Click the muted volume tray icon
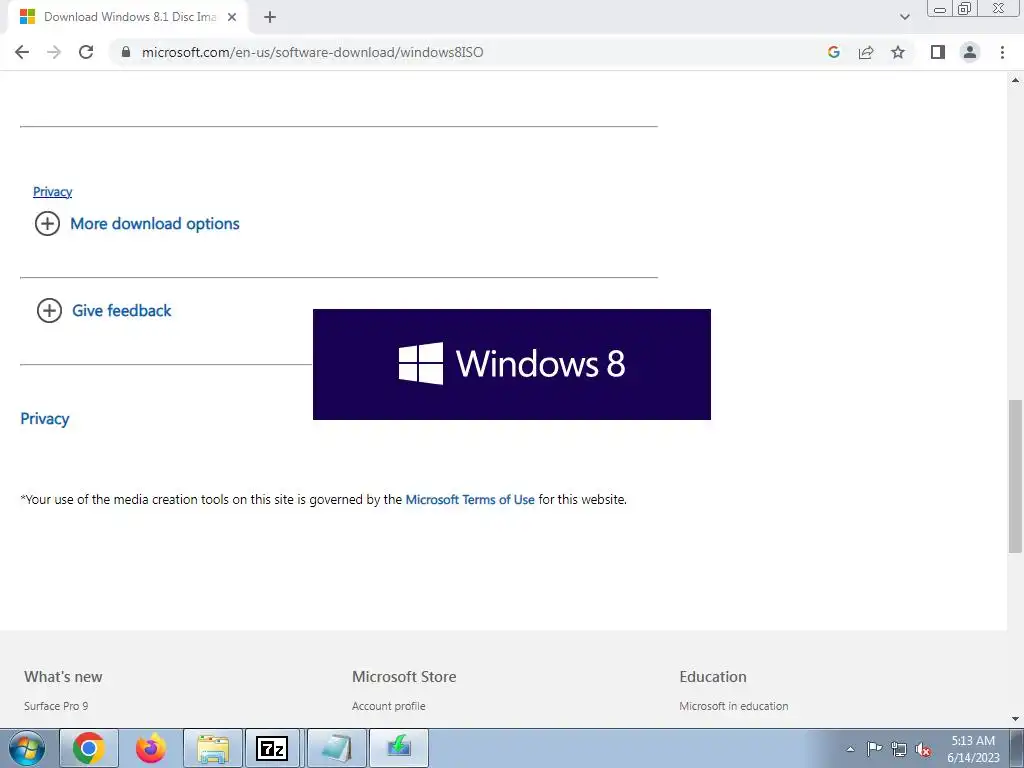1024x768 pixels. point(923,749)
